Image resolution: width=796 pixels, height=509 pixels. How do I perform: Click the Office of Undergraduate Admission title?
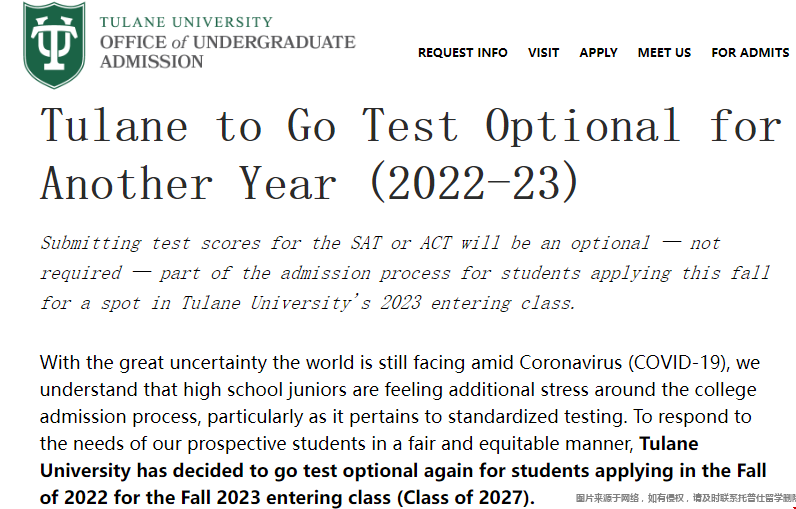coord(227,52)
